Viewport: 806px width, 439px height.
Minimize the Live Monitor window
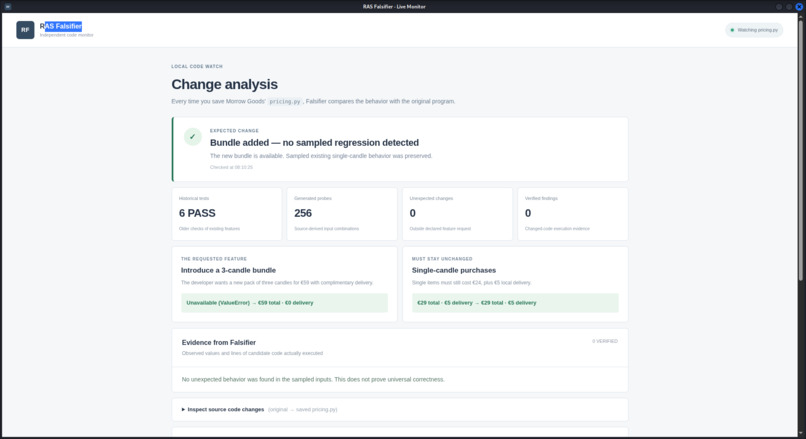tap(779, 7)
